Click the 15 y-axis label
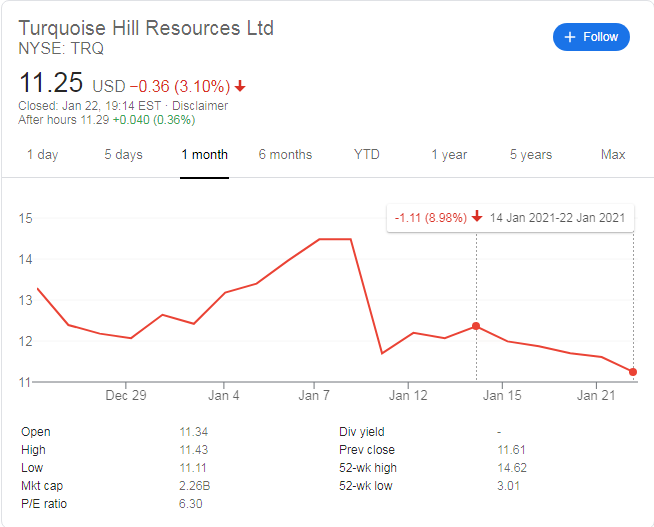The width and height of the screenshot is (654, 527). pos(25,218)
